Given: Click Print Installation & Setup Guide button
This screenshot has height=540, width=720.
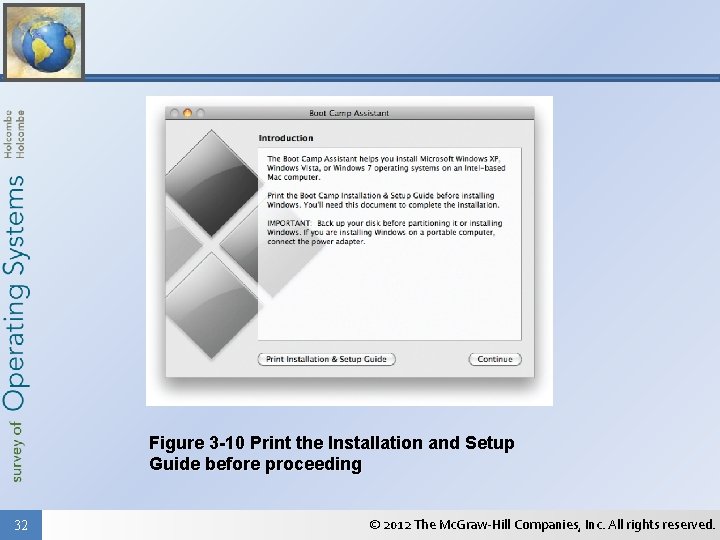Looking at the screenshot, I should click(x=326, y=359).
